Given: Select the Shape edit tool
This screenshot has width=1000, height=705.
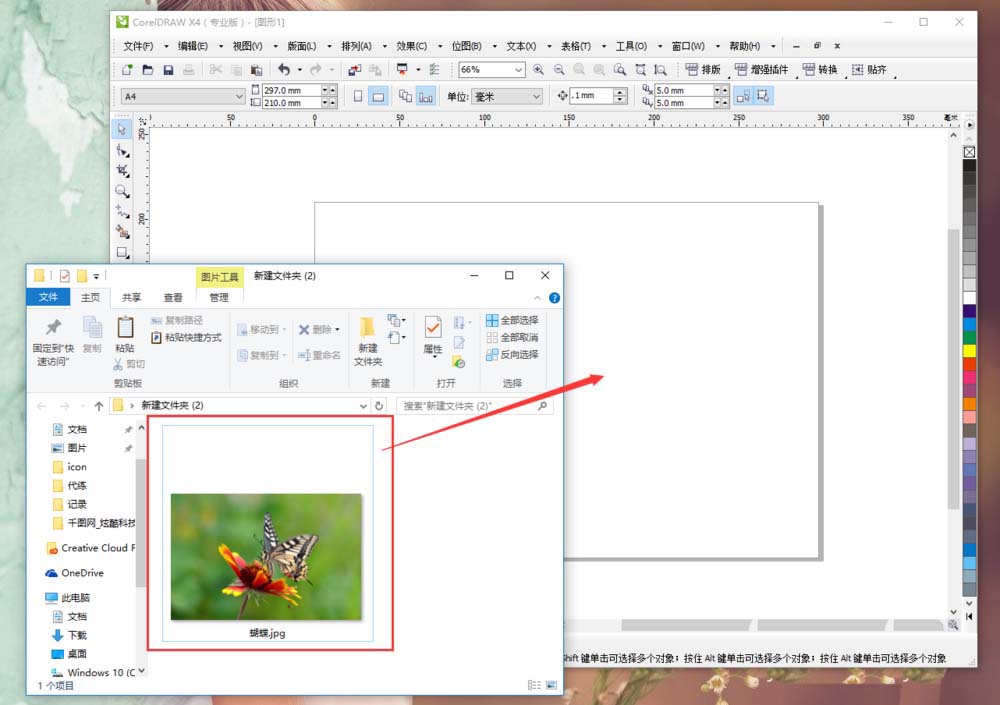Looking at the screenshot, I should point(122,150).
